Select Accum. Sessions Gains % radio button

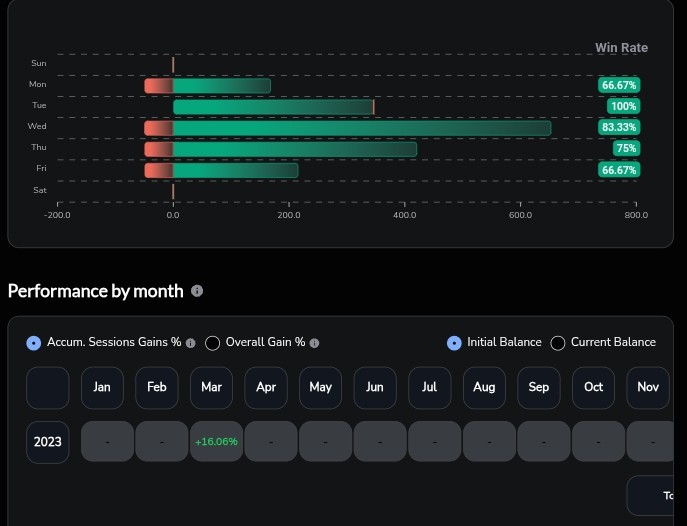pos(34,343)
